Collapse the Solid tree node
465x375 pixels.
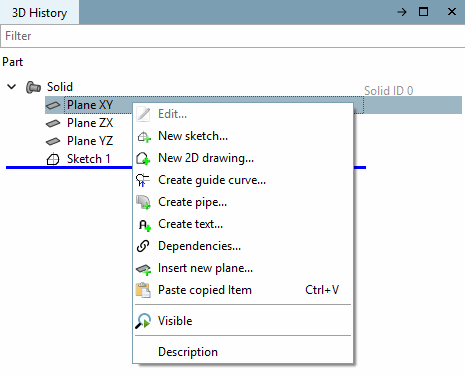[x=12, y=87]
